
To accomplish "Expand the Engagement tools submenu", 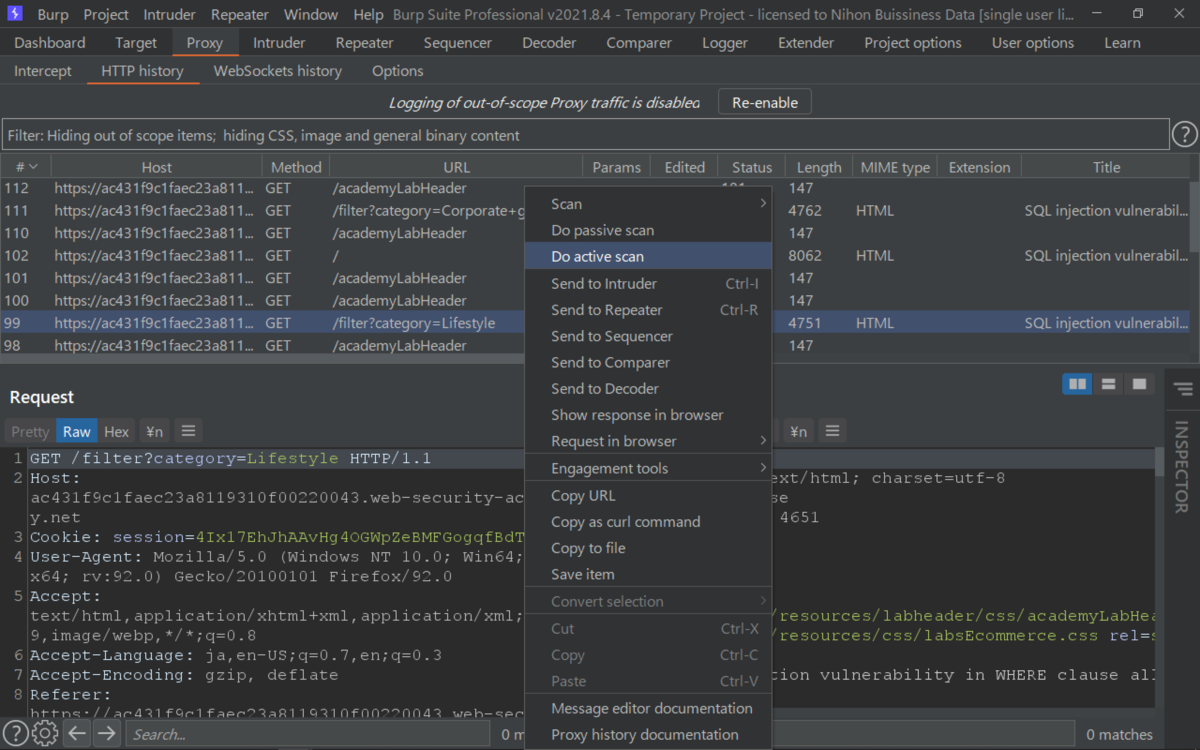I will click(648, 468).
